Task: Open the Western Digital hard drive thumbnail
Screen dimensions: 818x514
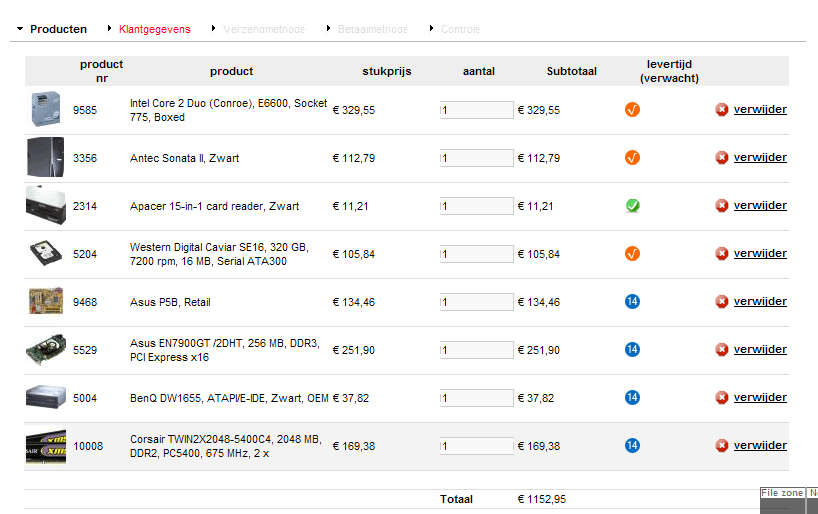Action: click(x=46, y=253)
